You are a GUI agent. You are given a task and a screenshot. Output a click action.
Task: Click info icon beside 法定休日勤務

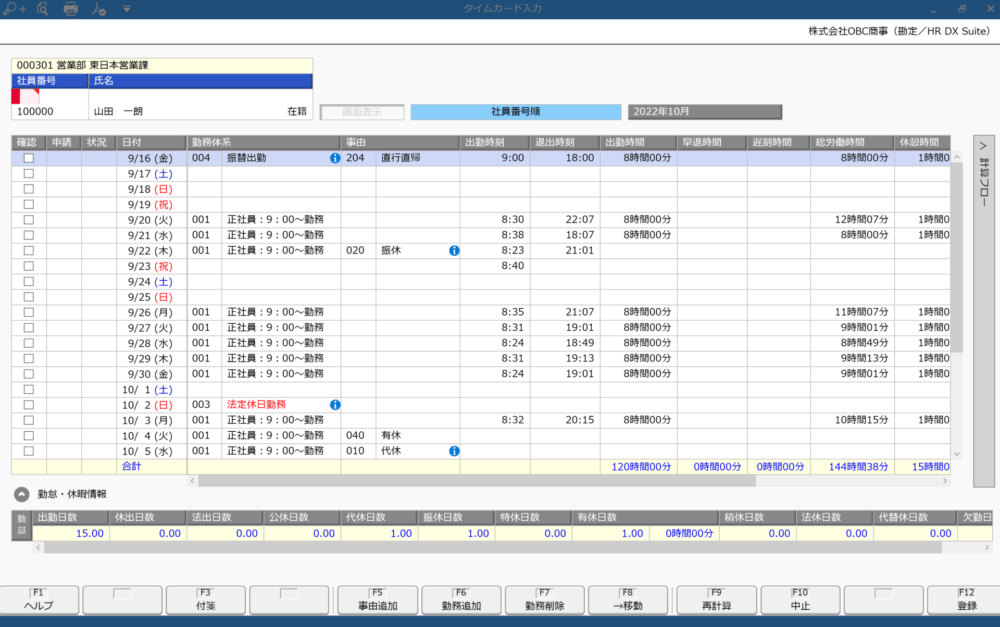coord(335,405)
